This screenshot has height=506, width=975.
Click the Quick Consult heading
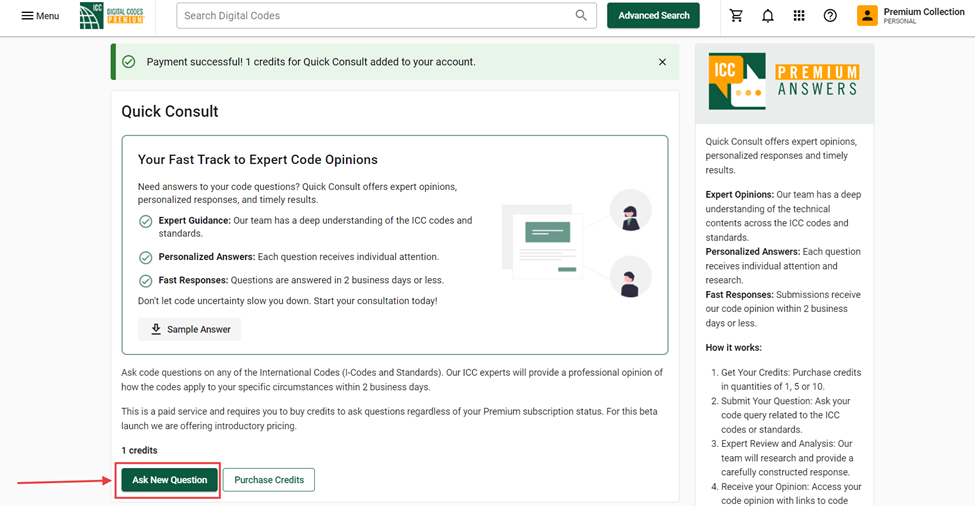[170, 112]
